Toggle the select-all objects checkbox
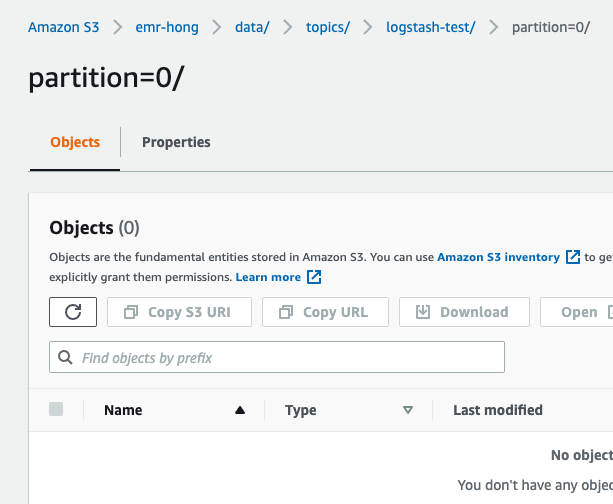The height and width of the screenshot is (504, 613). 56,409
